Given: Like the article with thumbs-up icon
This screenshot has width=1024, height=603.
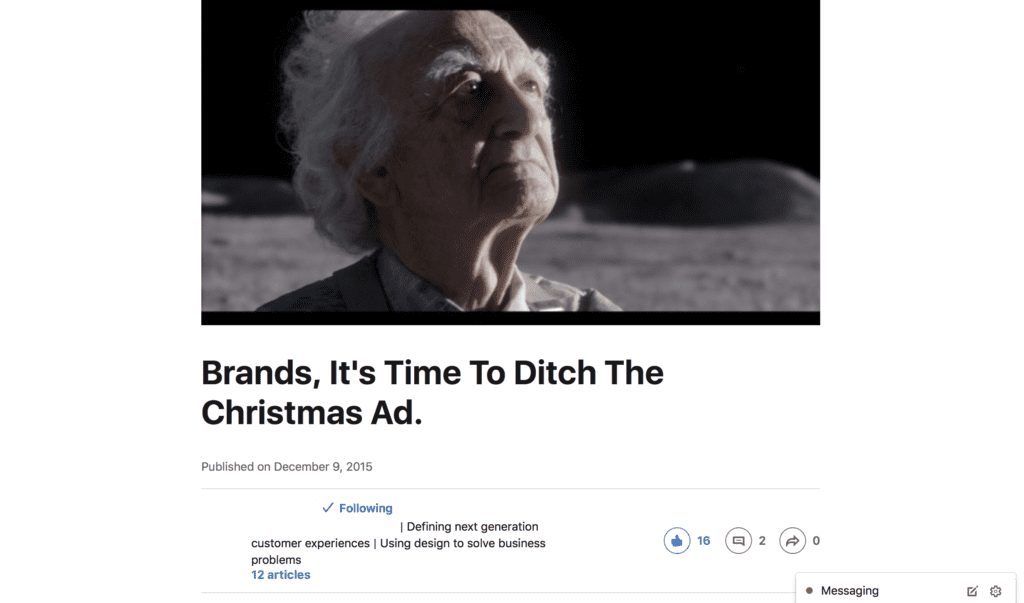Looking at the screenshot, I should pos(677,540).
